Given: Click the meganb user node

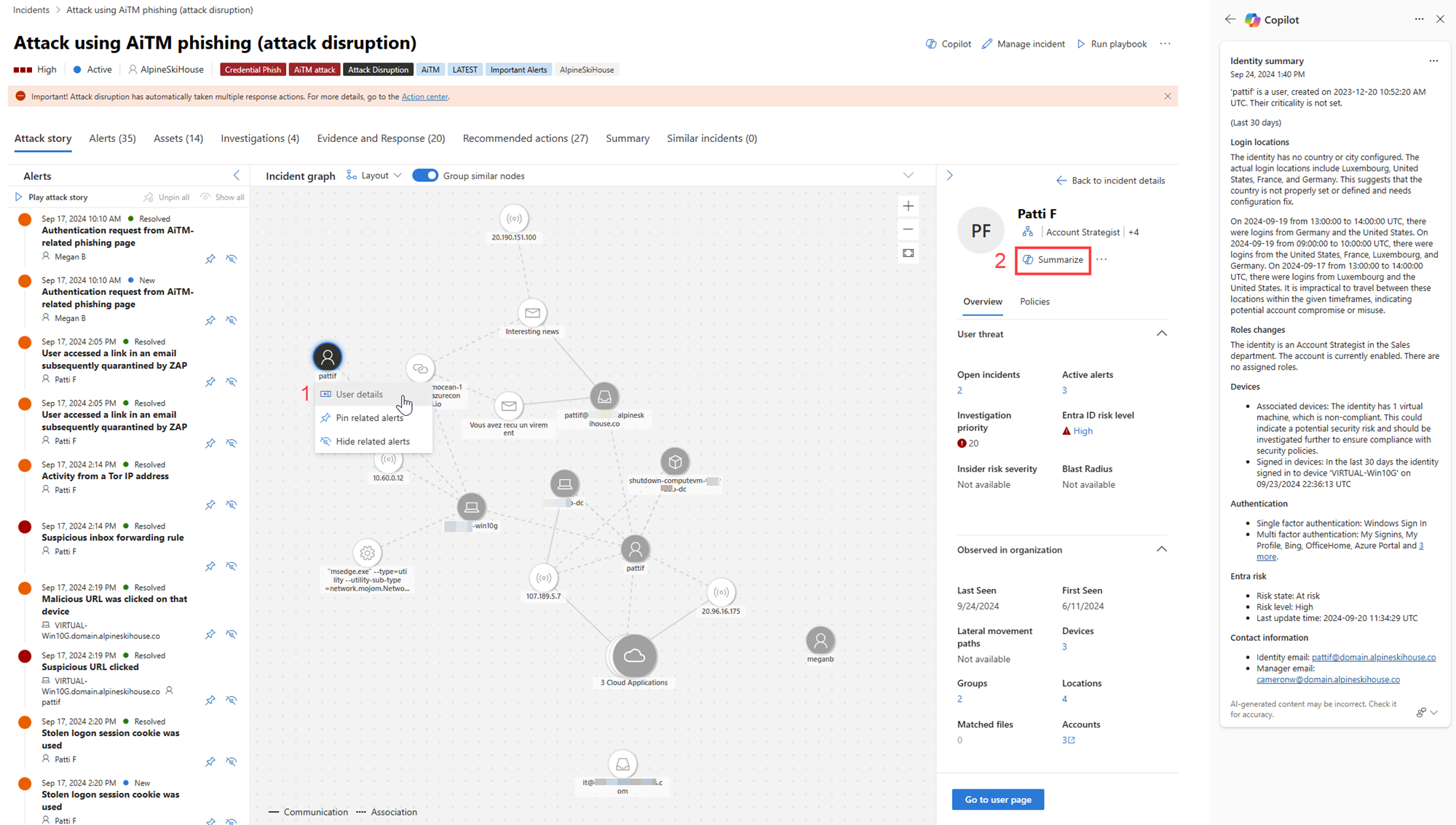Looking at the screenshot, I should [x=820, y=641].
